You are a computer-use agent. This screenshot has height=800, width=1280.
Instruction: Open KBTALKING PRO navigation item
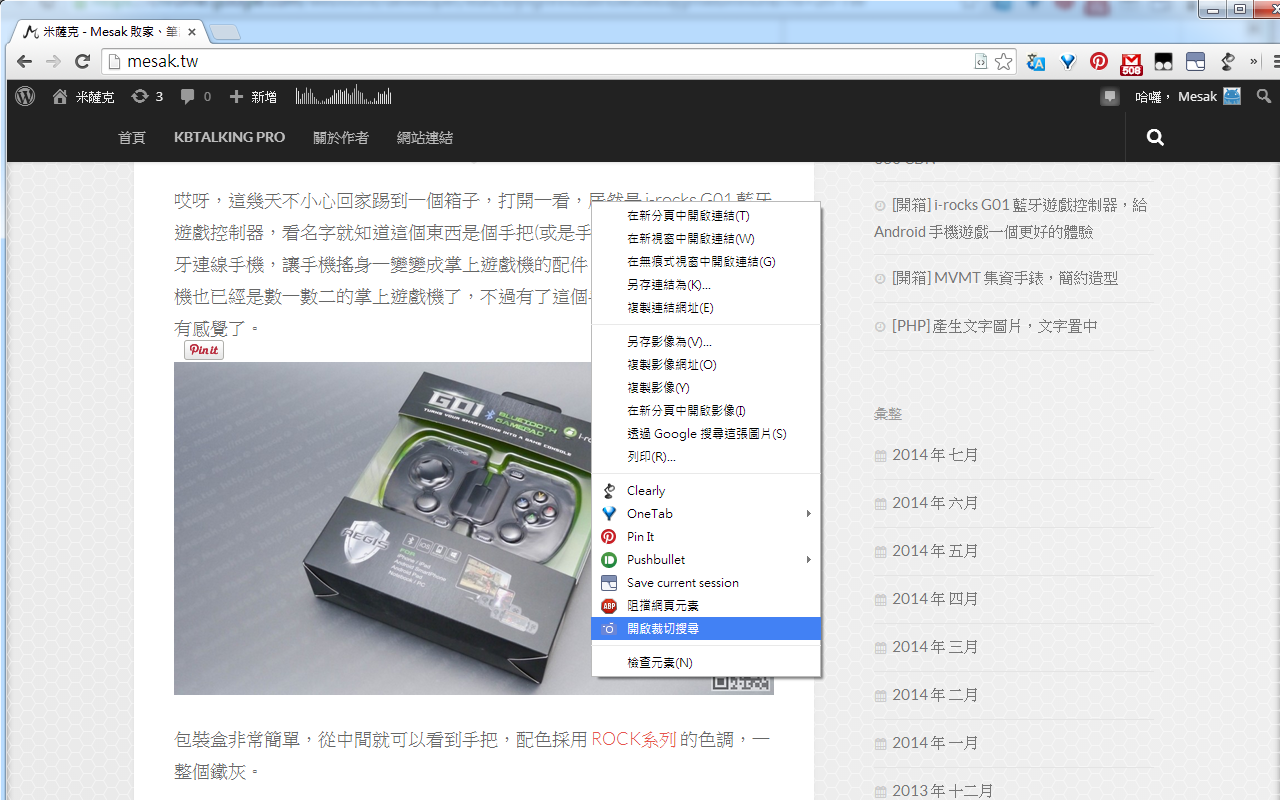coord(229,137)
